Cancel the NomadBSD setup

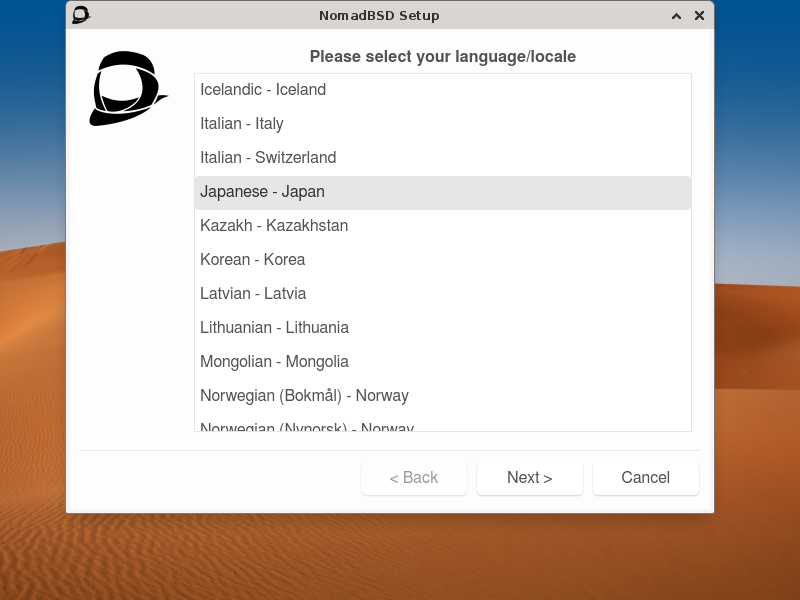(x=645, y=477)
